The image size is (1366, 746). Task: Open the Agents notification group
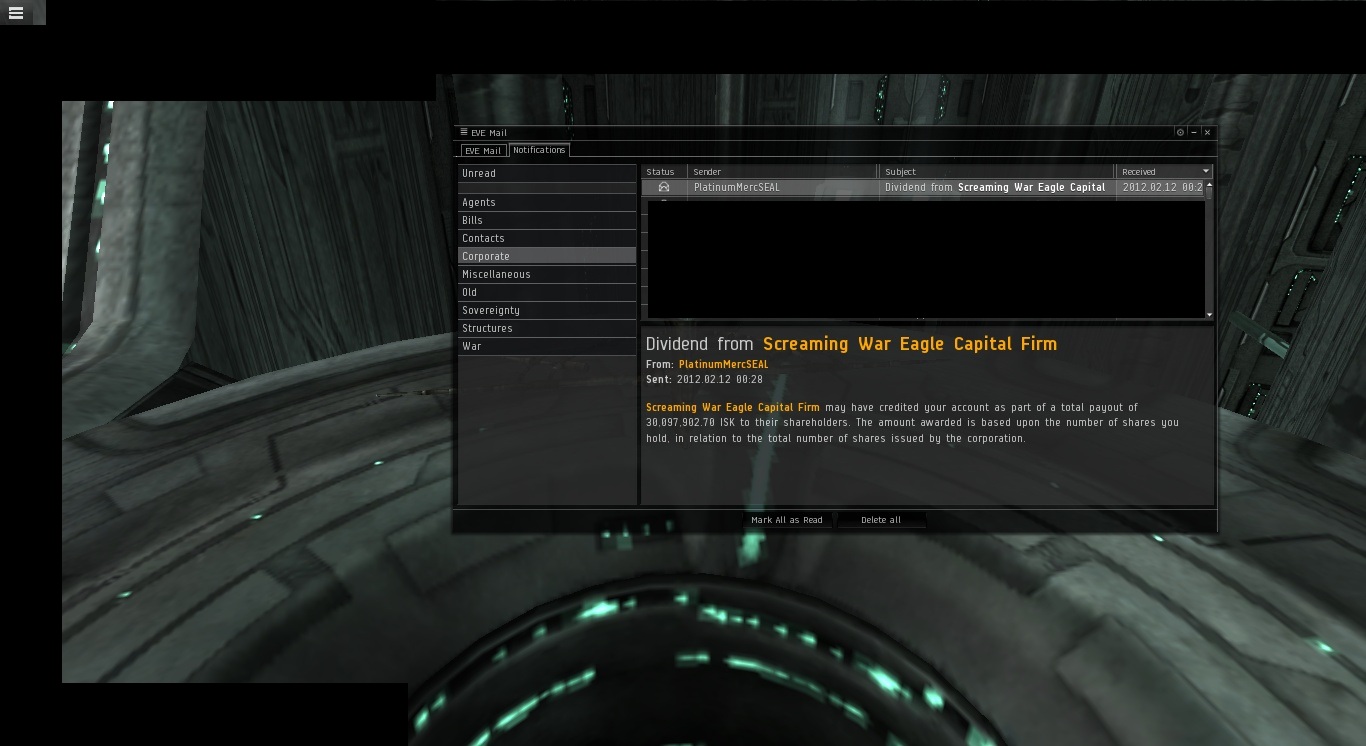pyautogui.click(x=547, y=202)
